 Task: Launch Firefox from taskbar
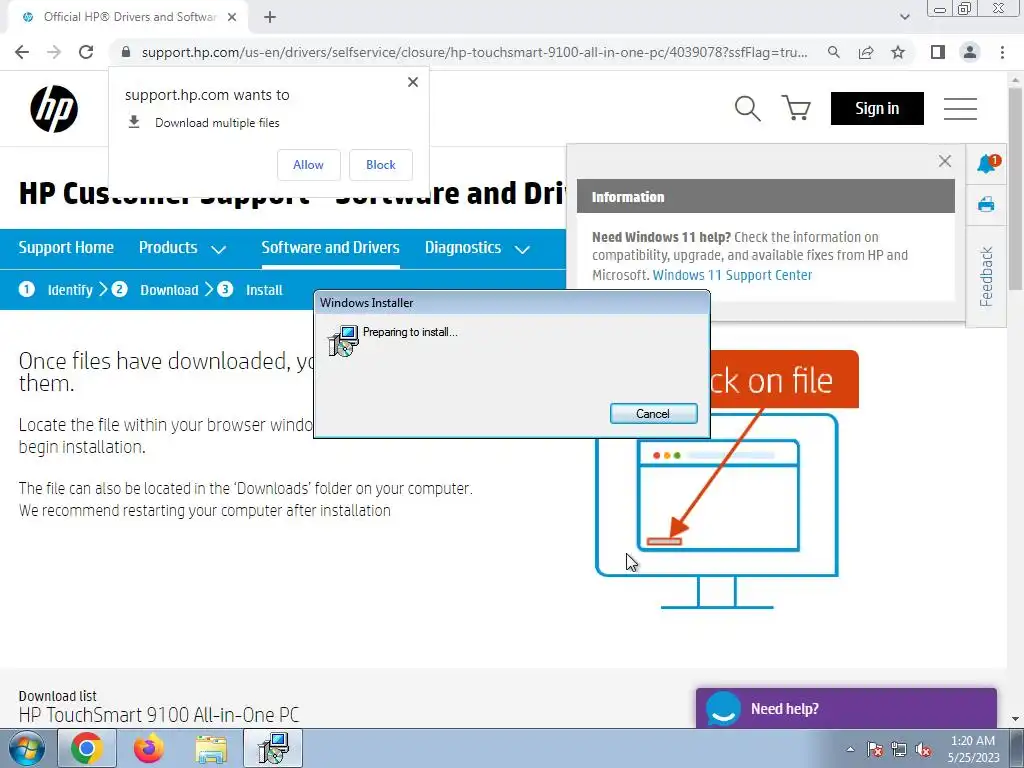click(148, 748)
